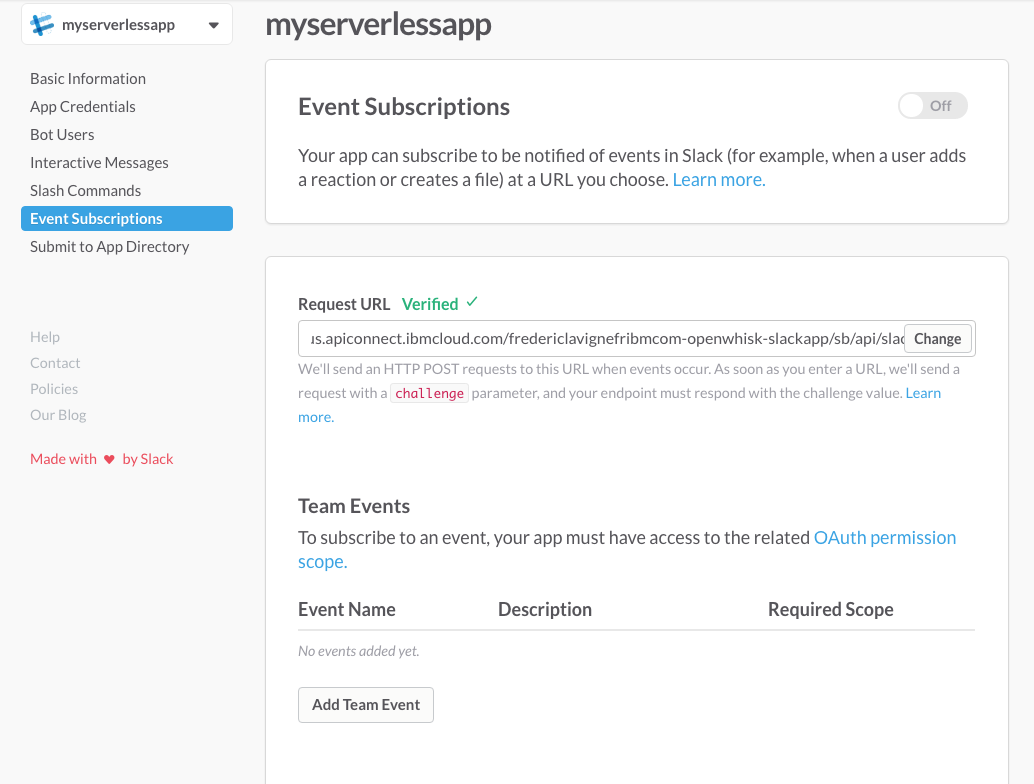Click the green Verified status text
Viewport: 1034px width, 784px height.
click(x=430, y=304)
